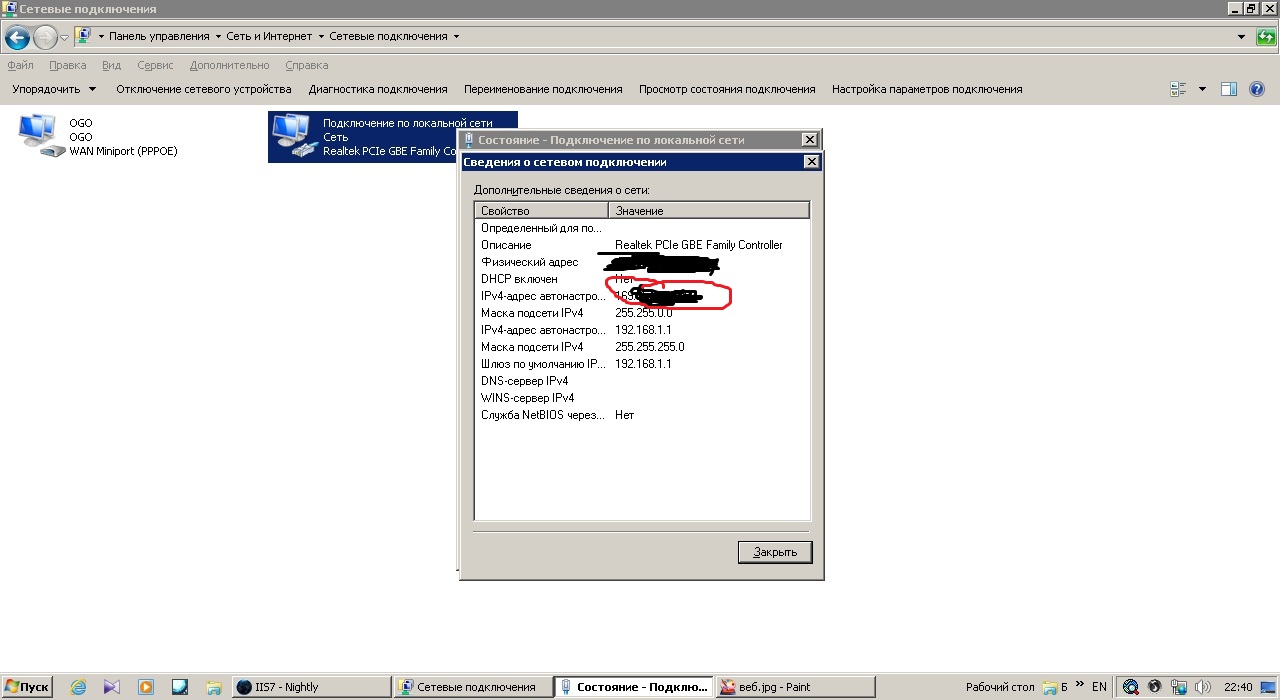Toggle the preview pane icon
The width and height of the screenshot is (1280, 700).
[1230, 89]
